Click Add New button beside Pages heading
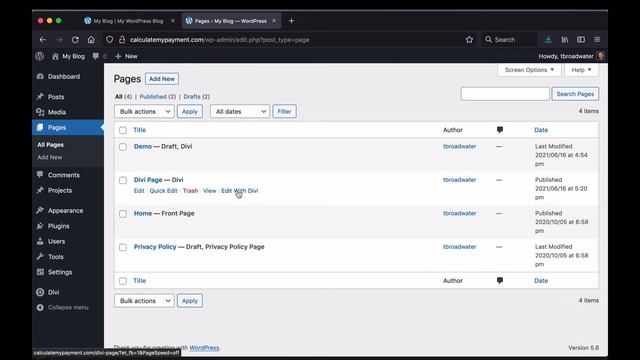The height and width of the screenshot is (360, 640). (162, 79)
